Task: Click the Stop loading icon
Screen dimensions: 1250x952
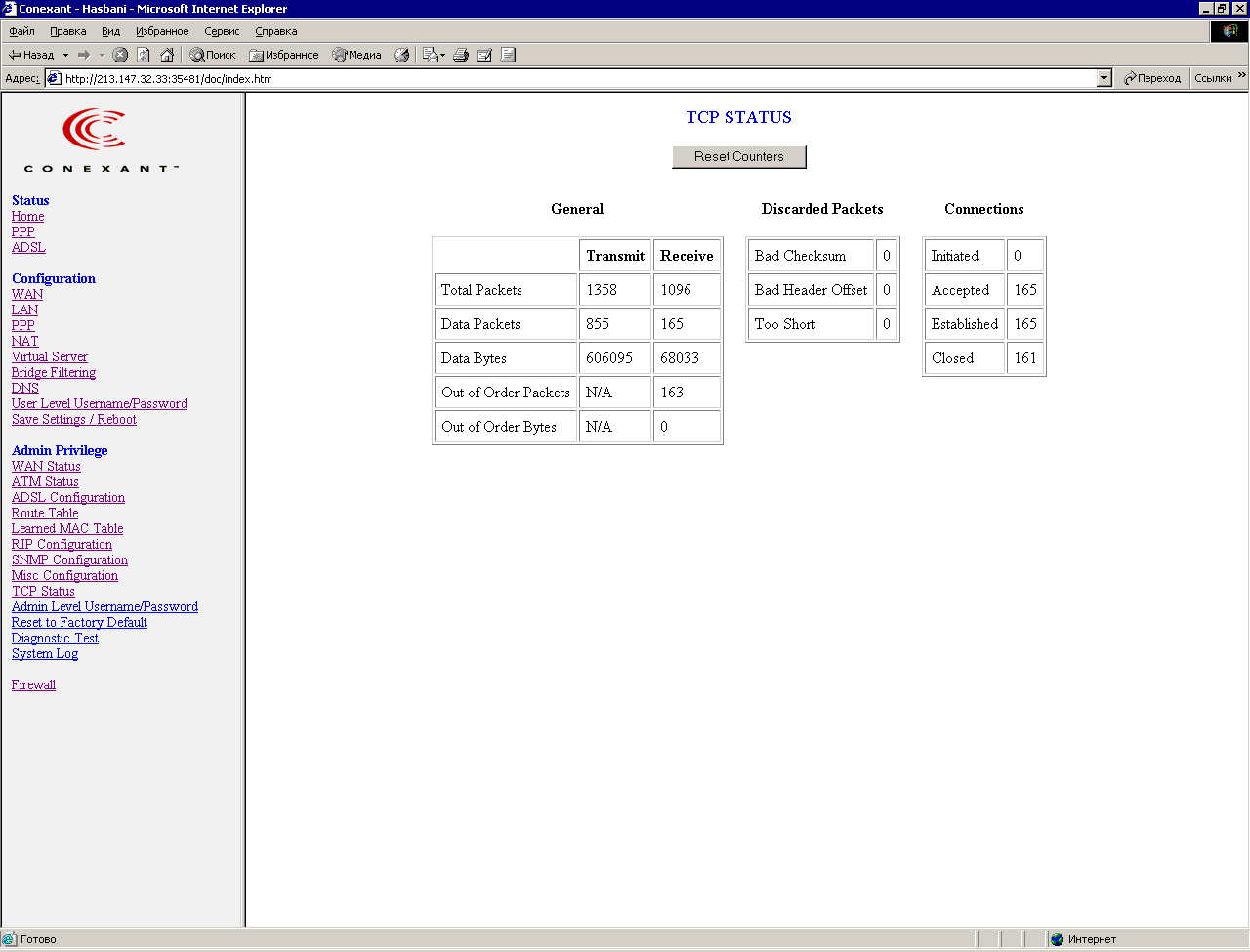Action: [120, 55]
